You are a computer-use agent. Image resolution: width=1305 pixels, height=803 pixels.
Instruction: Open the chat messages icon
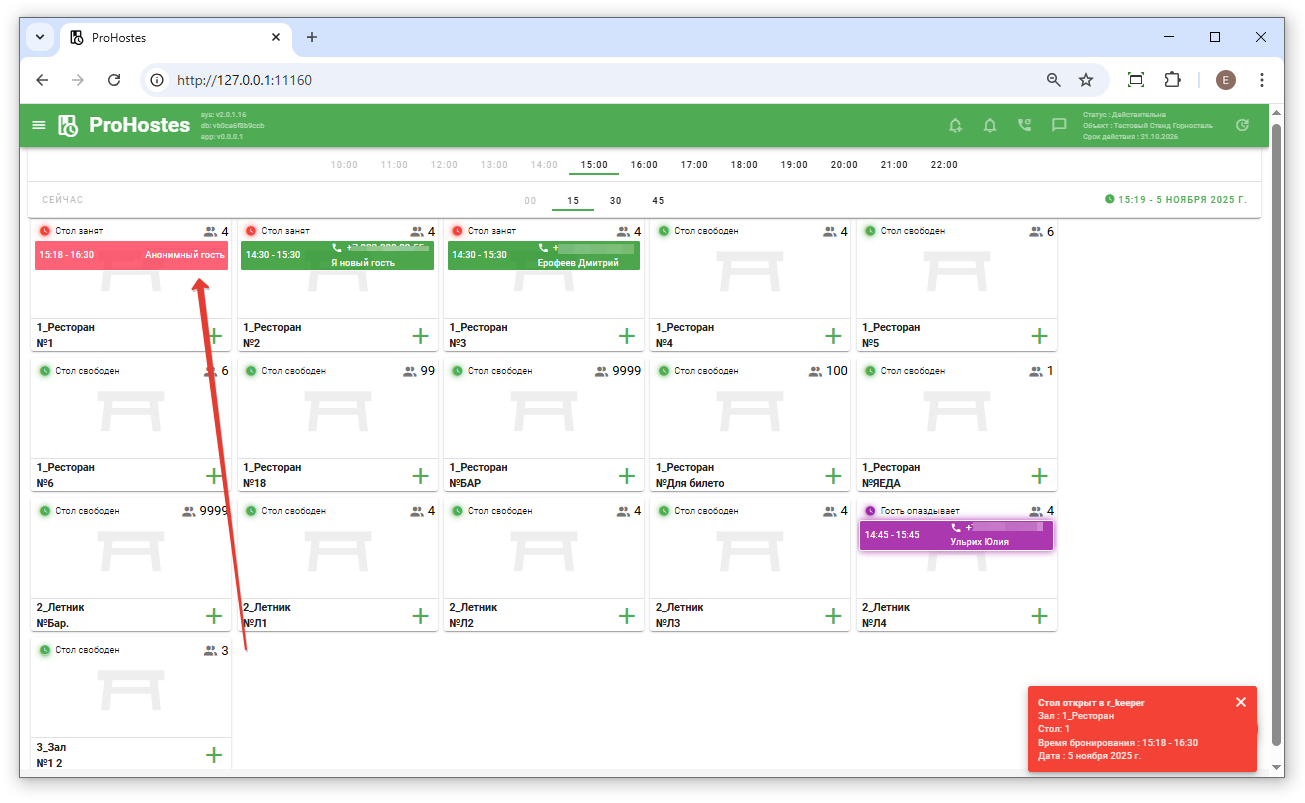[x=1058, y=125]
